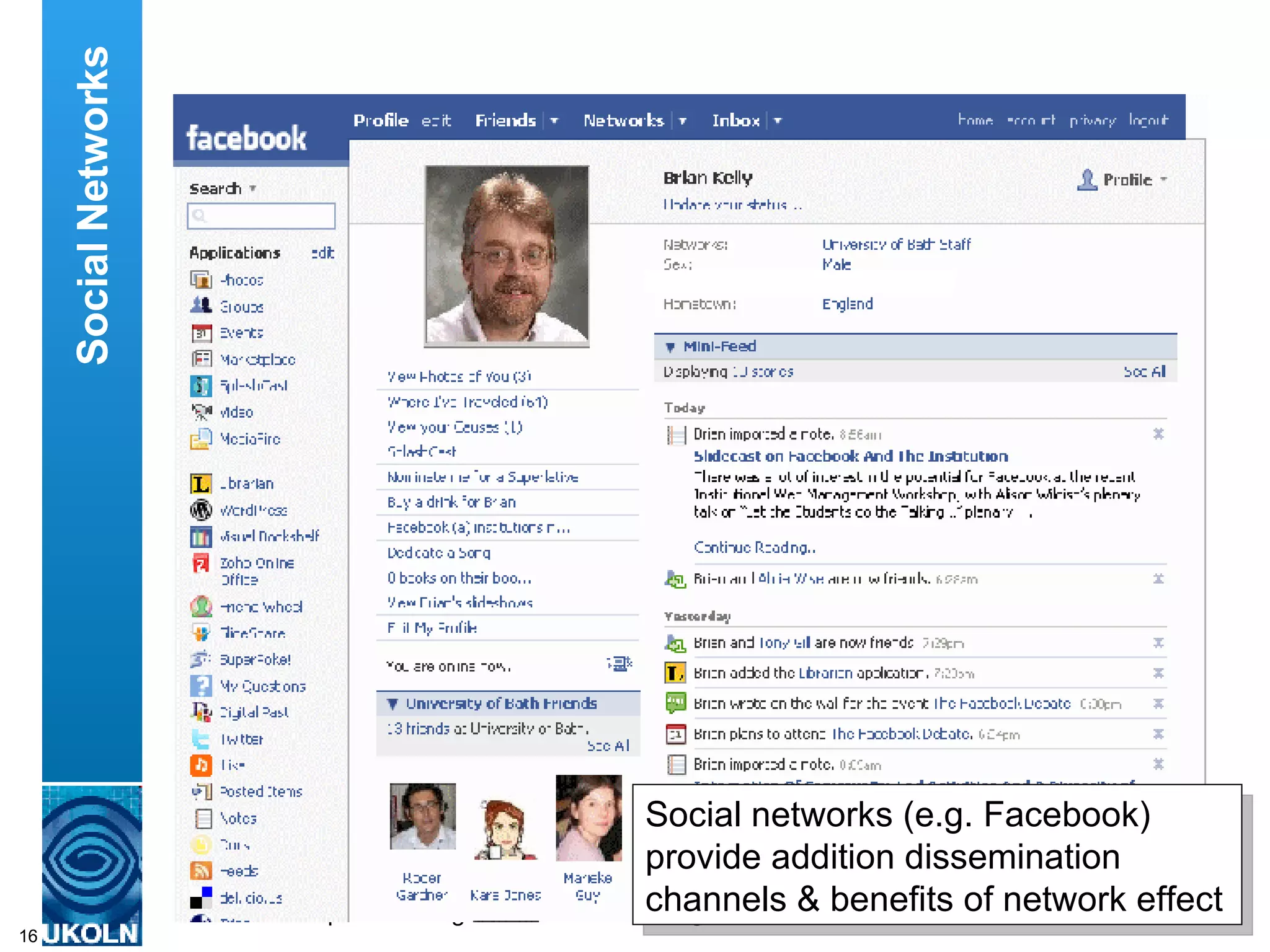
Task: Open the Slidecast on Facebook note title
Action: point(851,456)
